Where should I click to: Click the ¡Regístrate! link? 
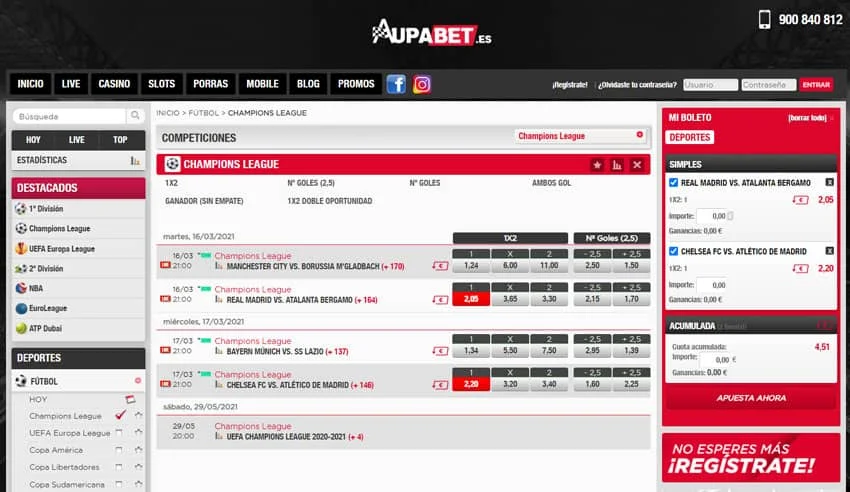pos(570,85)
